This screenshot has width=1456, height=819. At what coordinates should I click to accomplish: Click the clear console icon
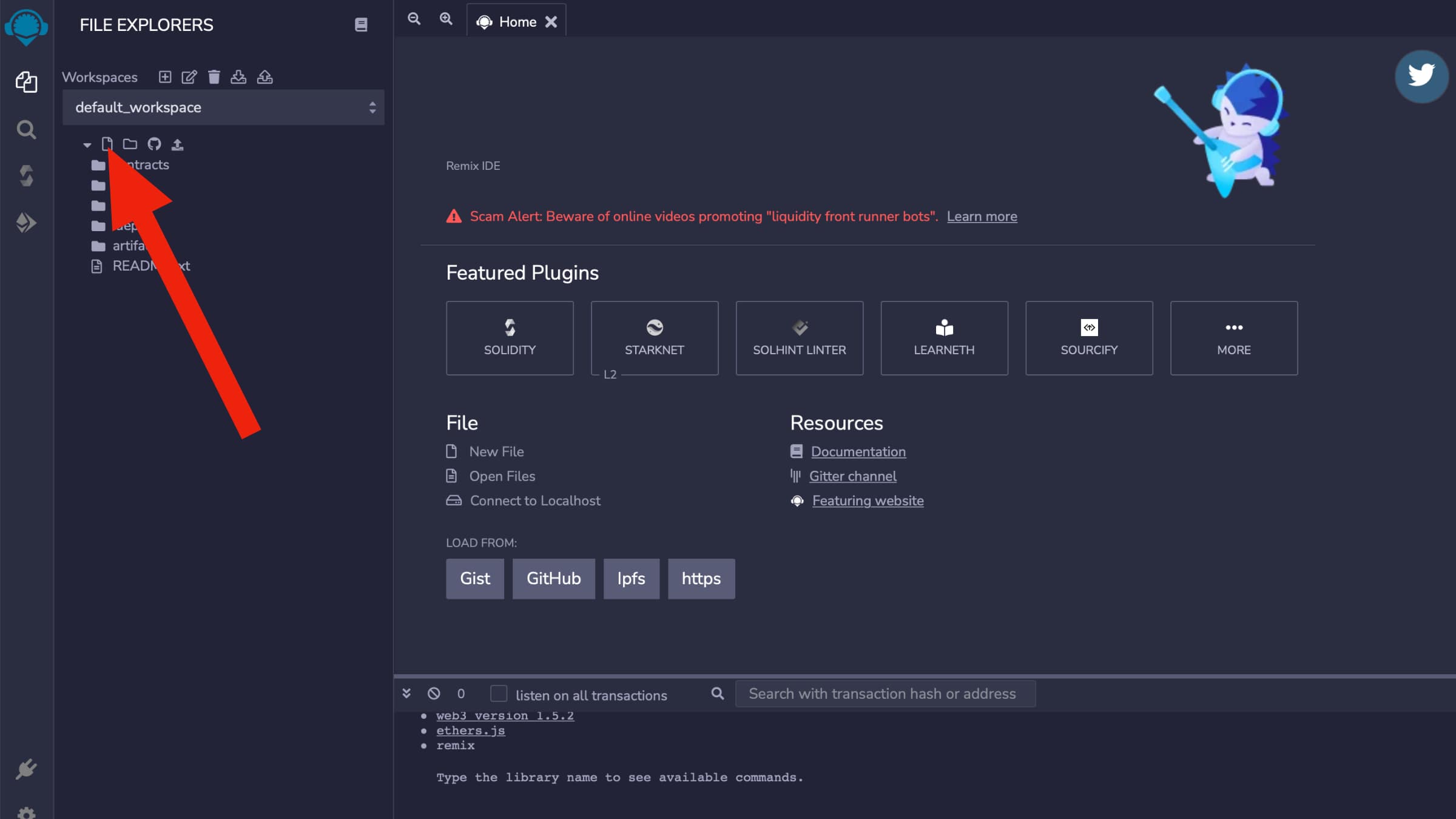434,693
